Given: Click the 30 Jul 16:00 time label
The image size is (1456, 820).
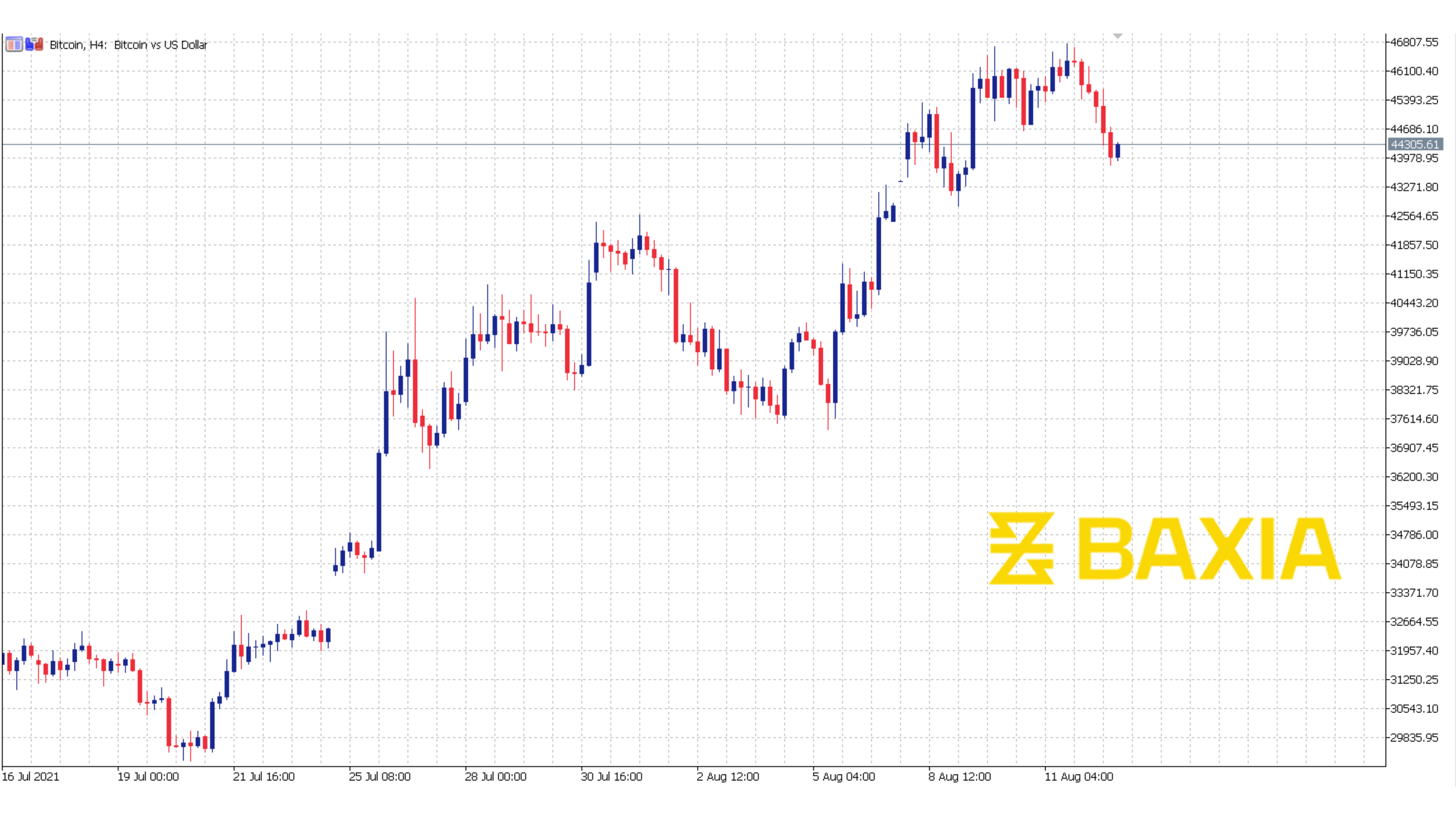Looking at the screenshot, I should tap(612, 777).
